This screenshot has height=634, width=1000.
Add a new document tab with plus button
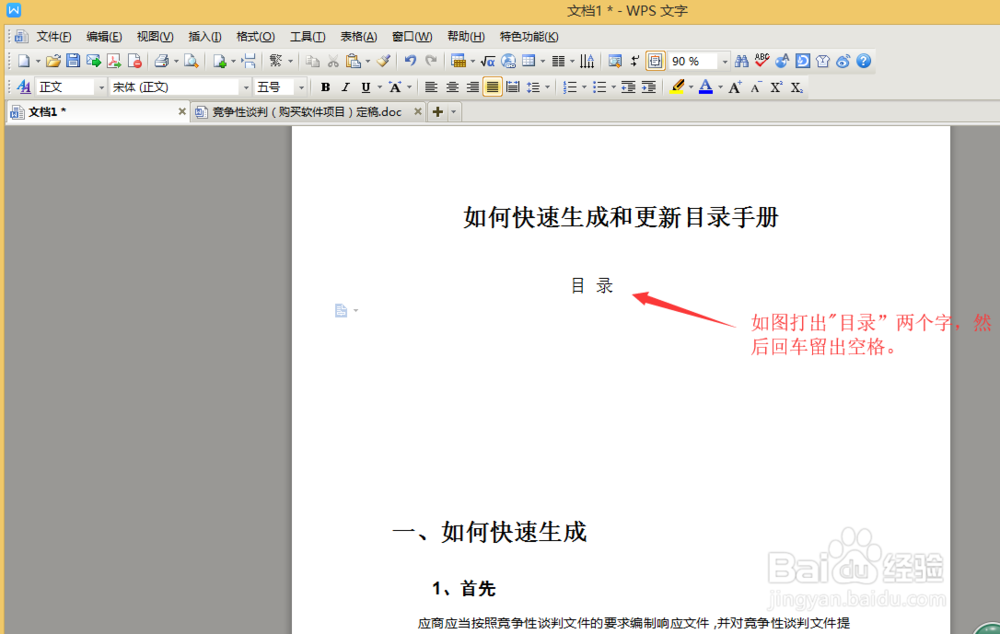[x=438, y=112]
